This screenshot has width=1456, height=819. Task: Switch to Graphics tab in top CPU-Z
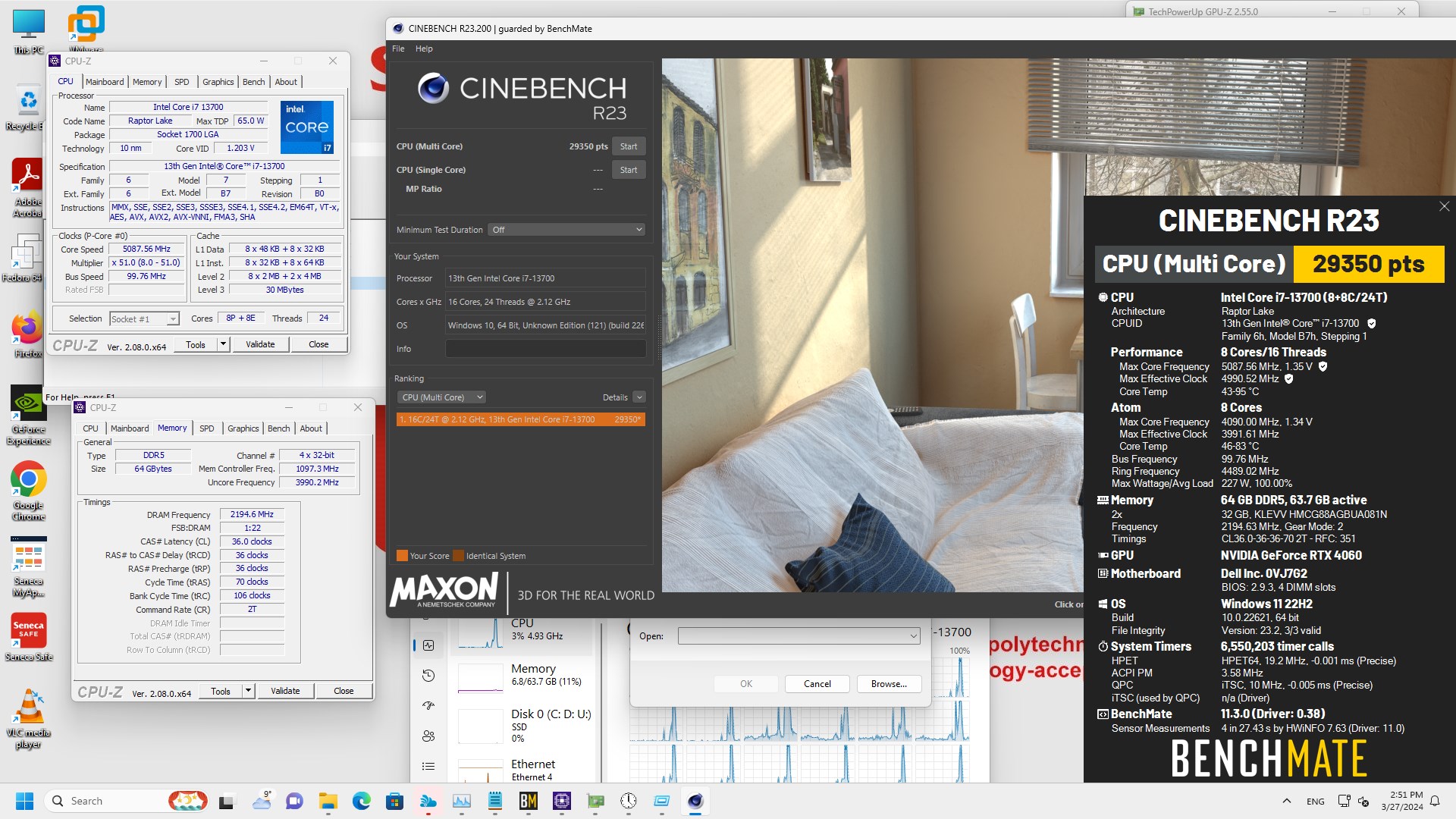pyautogui.click(x=218, y=82)
